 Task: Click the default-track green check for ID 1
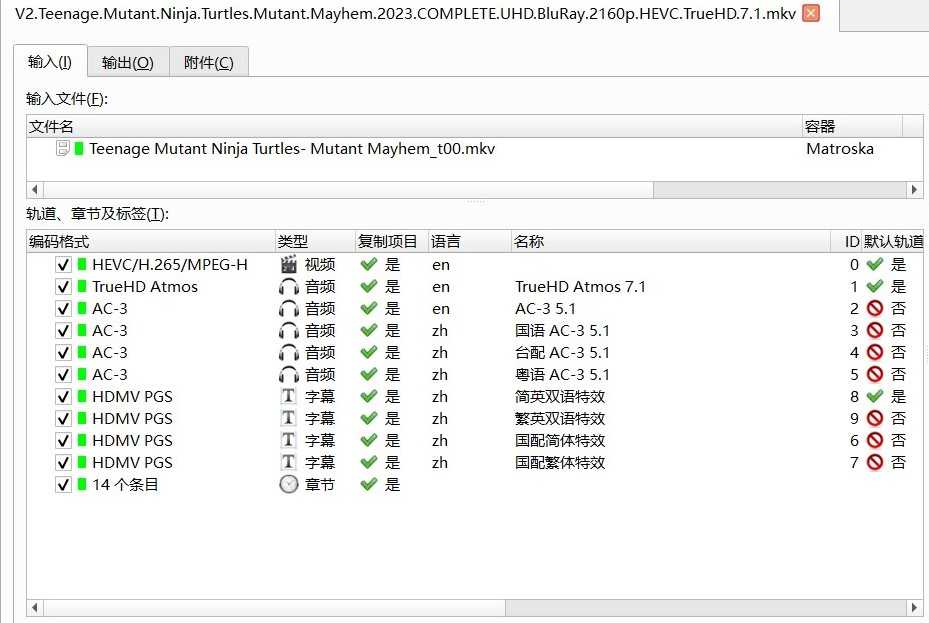874,287
